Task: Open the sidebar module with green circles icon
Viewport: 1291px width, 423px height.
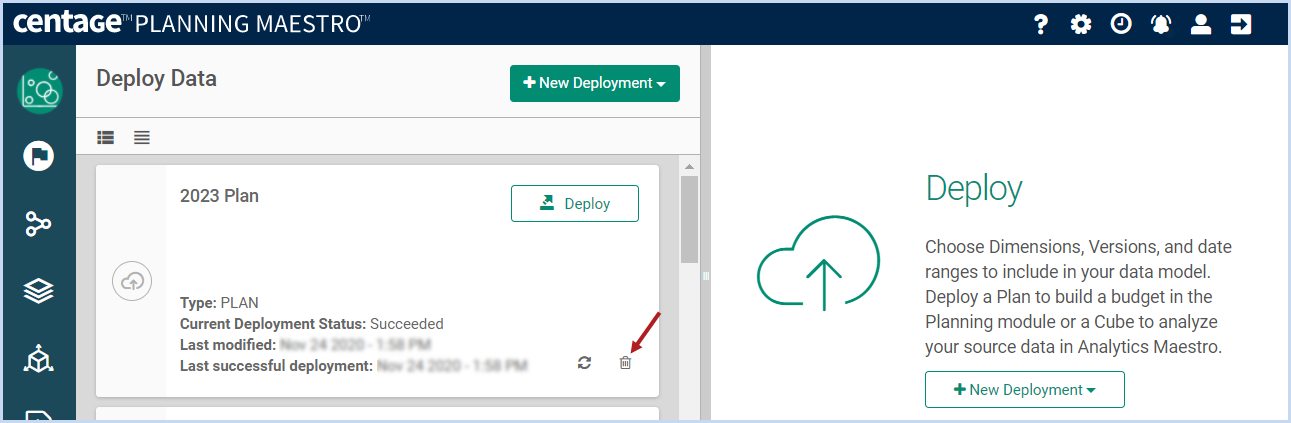Action: (39, 91)
